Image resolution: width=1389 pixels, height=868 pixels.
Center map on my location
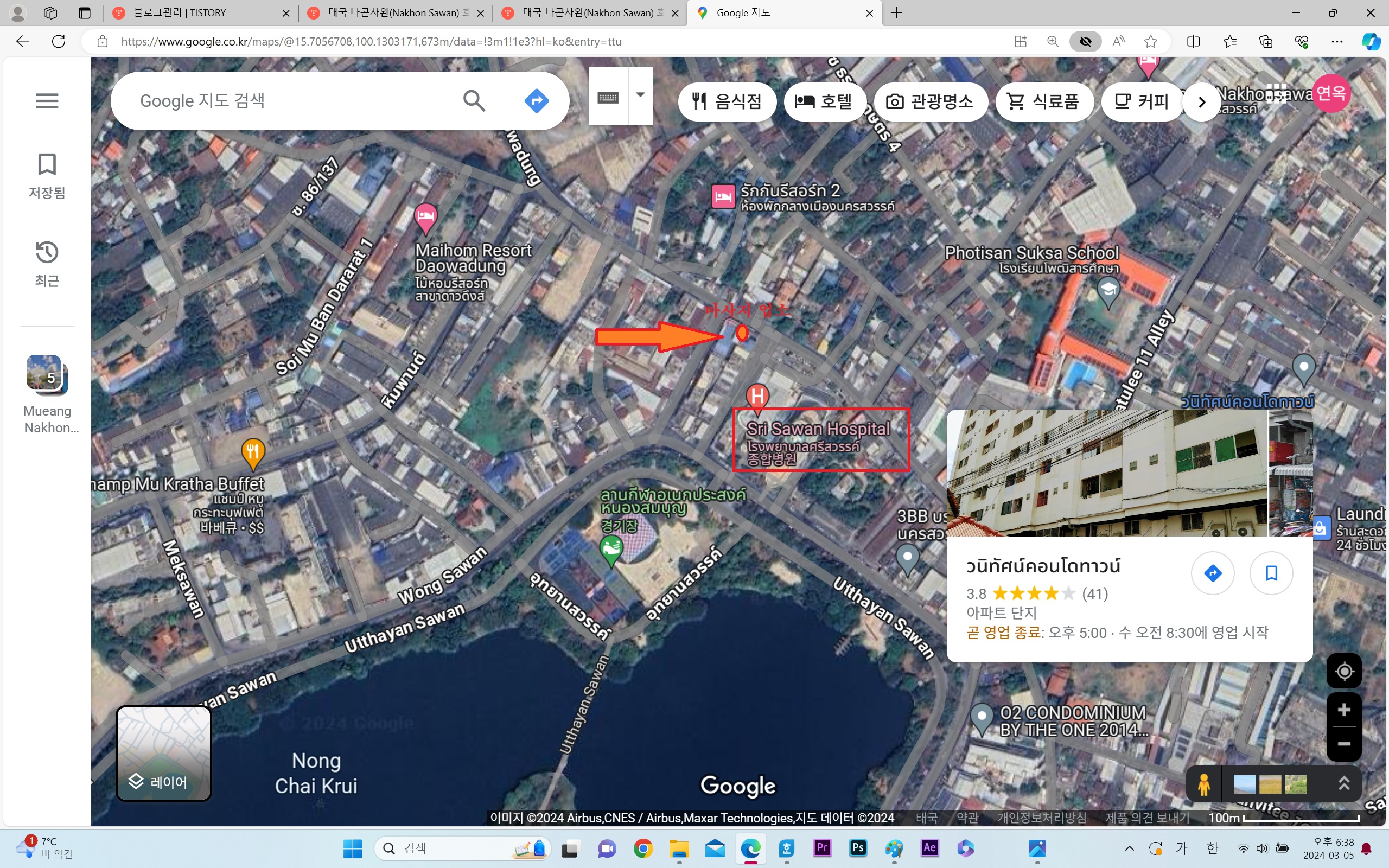point(1343,671)
